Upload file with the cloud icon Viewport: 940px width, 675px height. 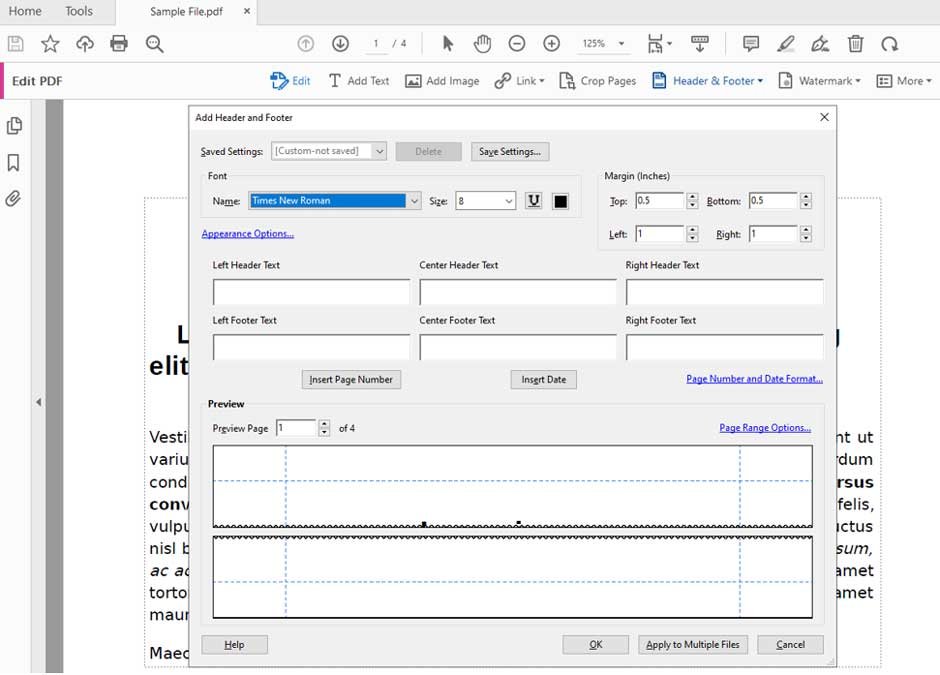85,44
